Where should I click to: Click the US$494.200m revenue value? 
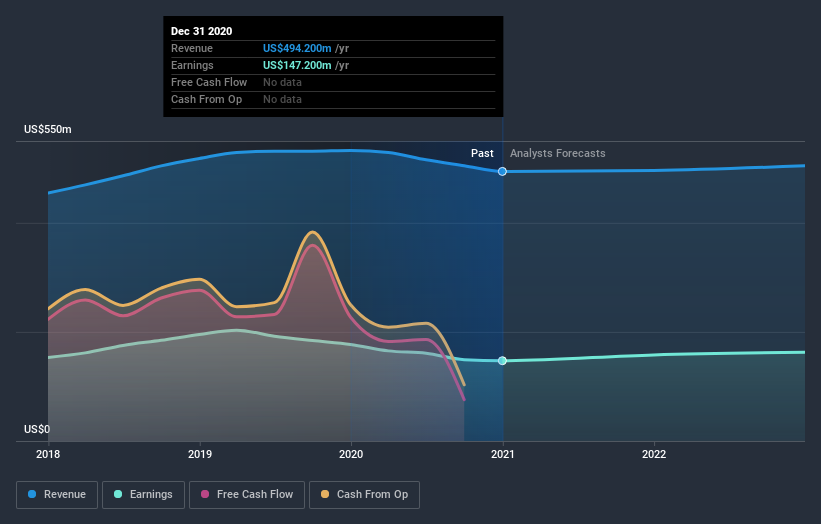click(297, 48)
